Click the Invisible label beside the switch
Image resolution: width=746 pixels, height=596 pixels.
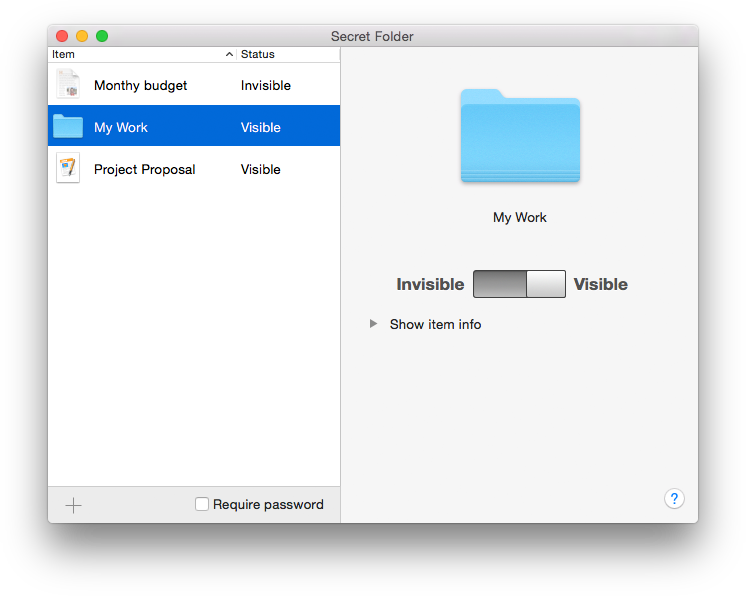[430, 284]
